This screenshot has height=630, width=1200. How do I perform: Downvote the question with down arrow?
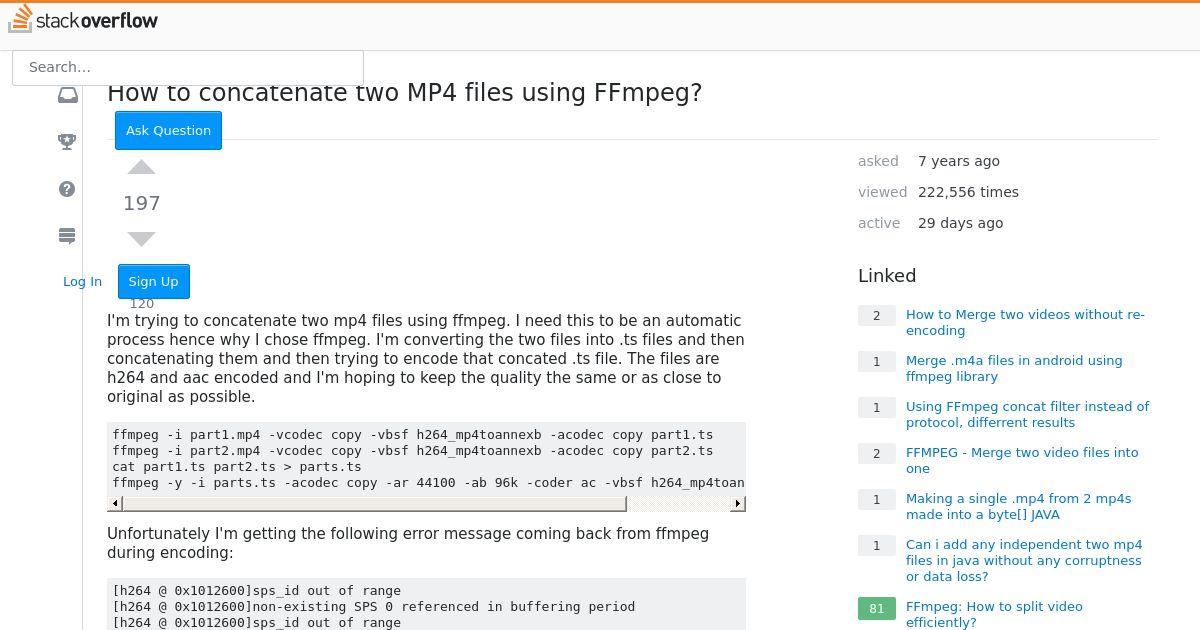point(142,239)
